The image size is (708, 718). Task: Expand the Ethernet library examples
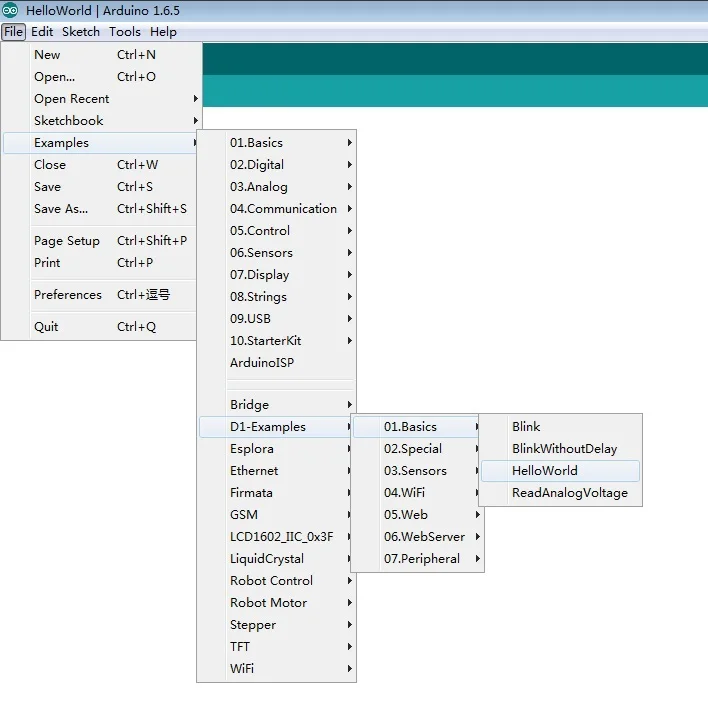pyautogui.click(x=275, y=470)
